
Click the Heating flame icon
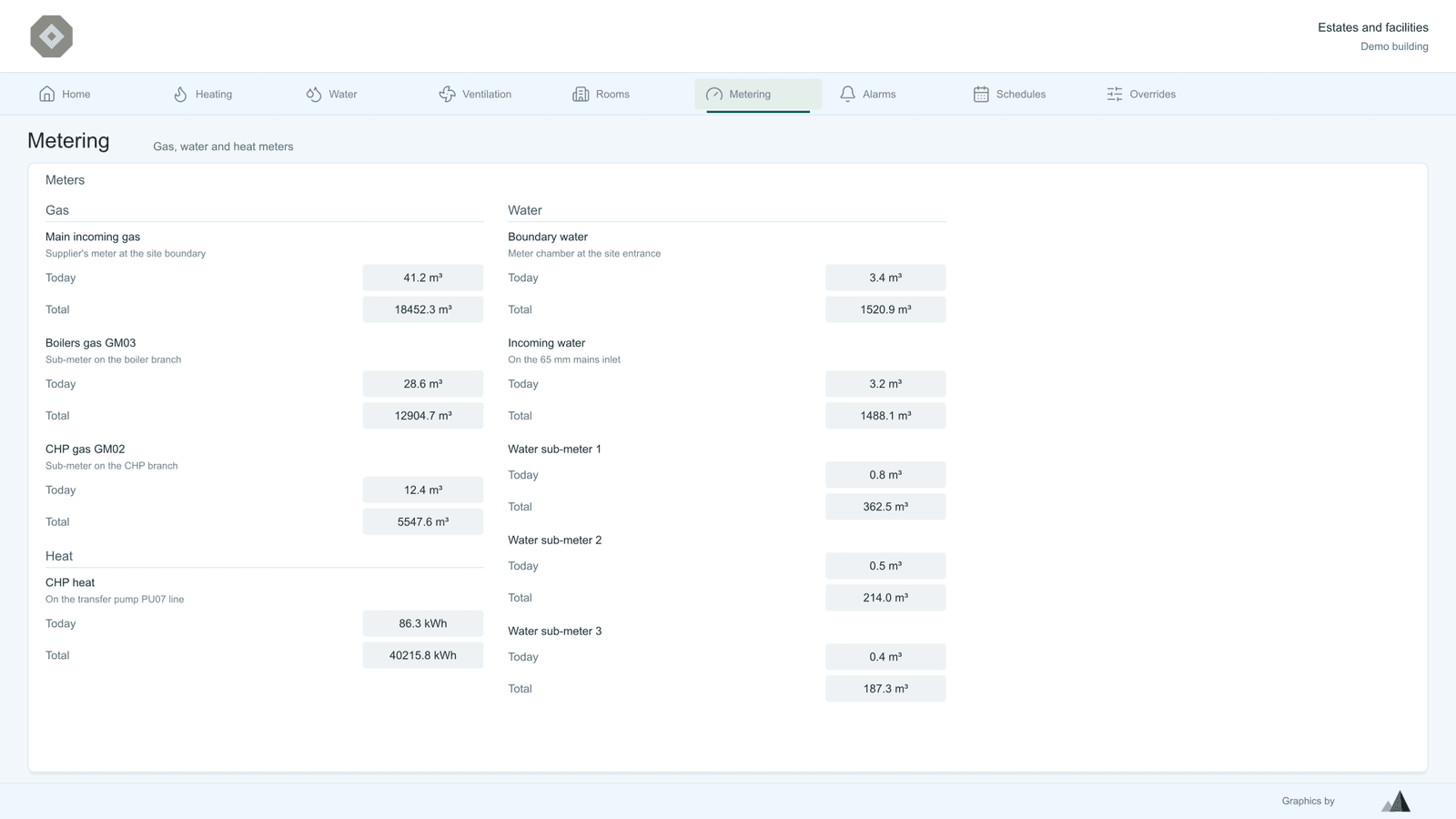point(180,94)
